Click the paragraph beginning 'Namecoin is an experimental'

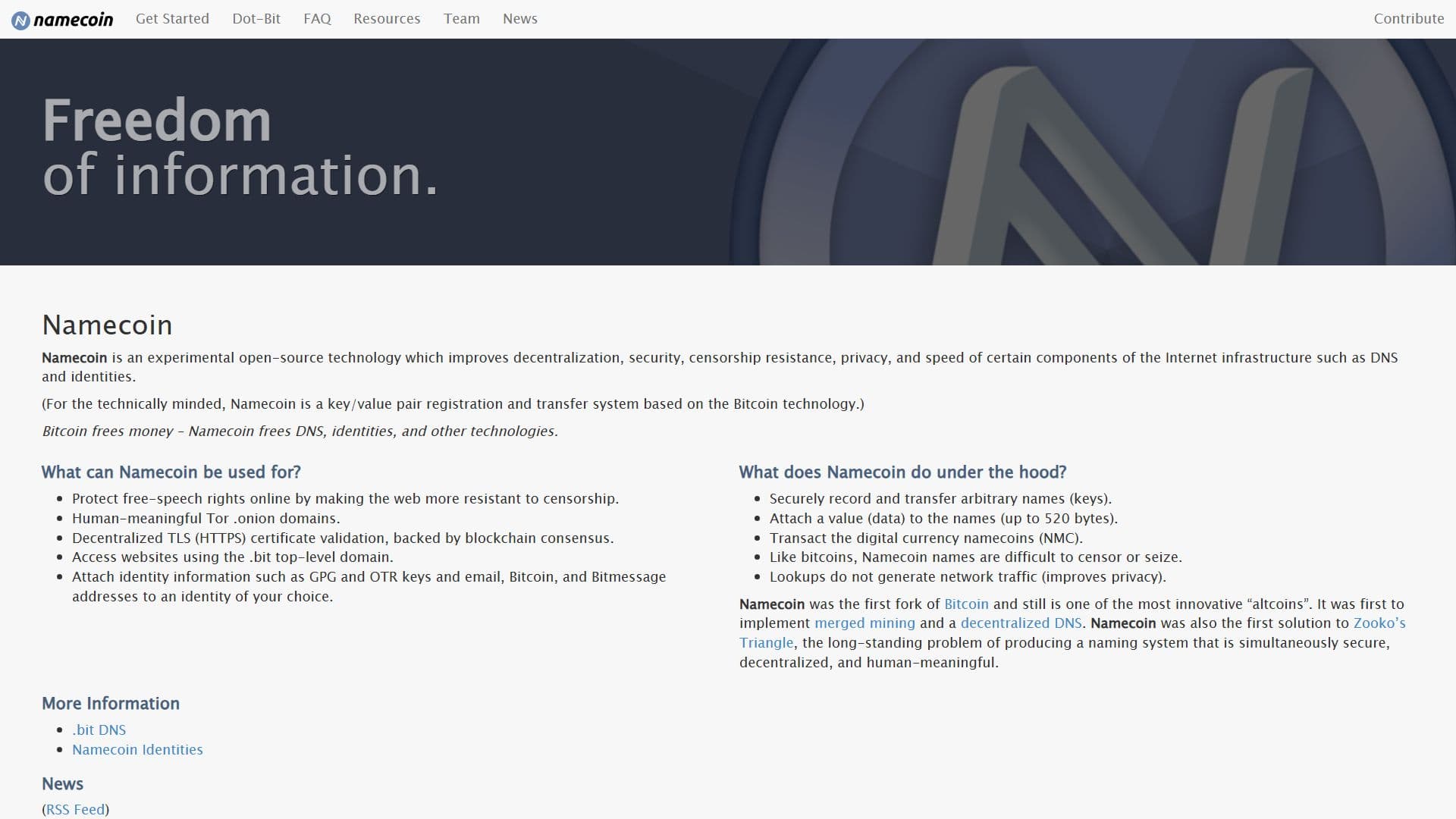(x=720, y=367)
